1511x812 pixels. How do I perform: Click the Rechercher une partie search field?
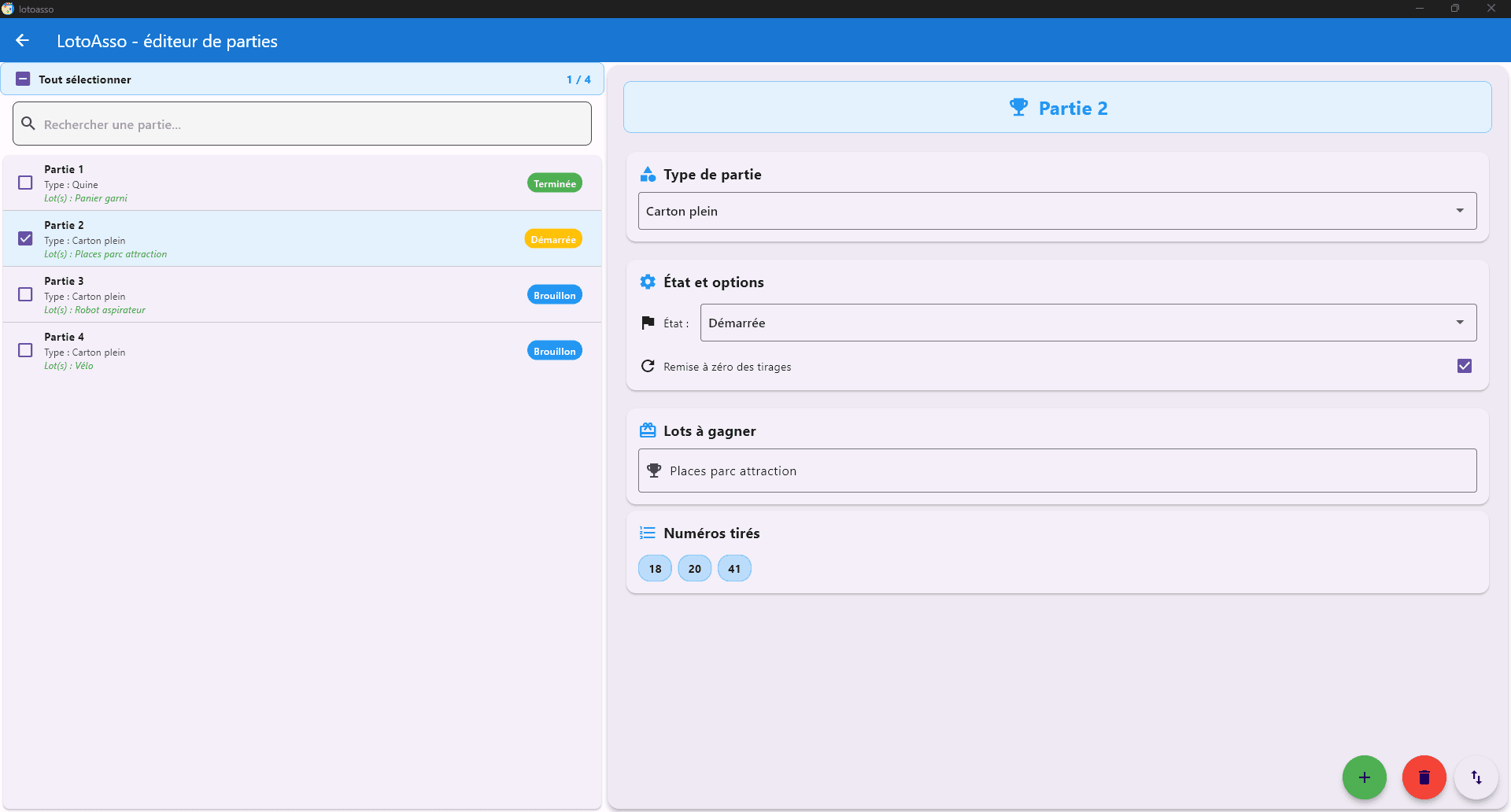coord(315,124)
